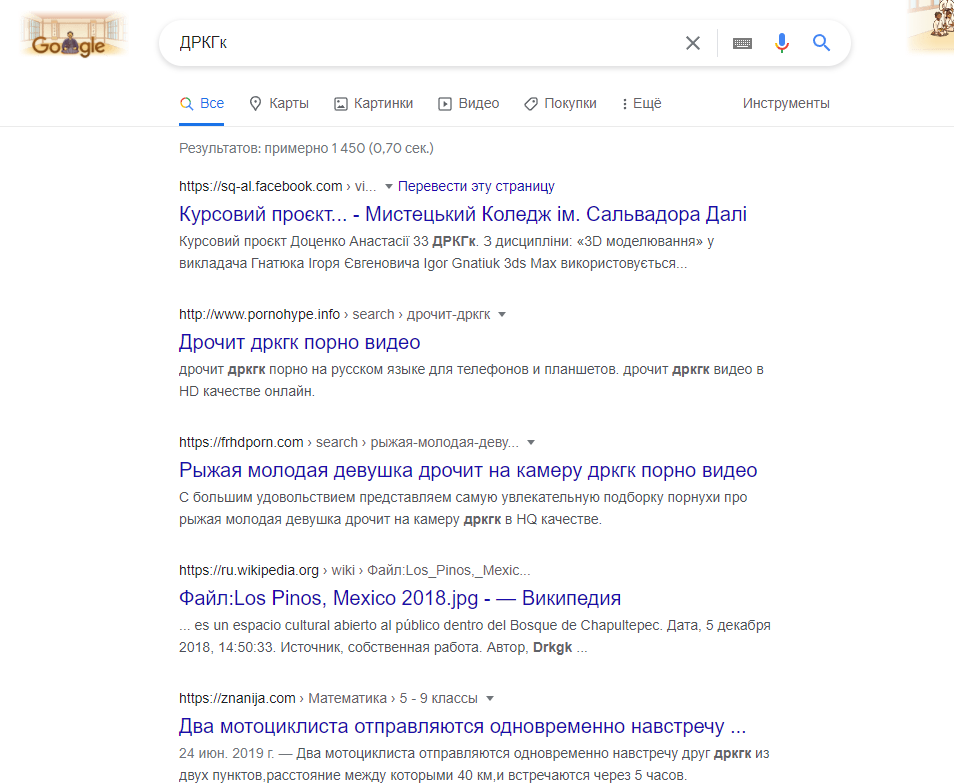Clear the search query with the X icon
The width and height of the screenshot is (954, 784).
pyautogui.click(x=692, y=43)
